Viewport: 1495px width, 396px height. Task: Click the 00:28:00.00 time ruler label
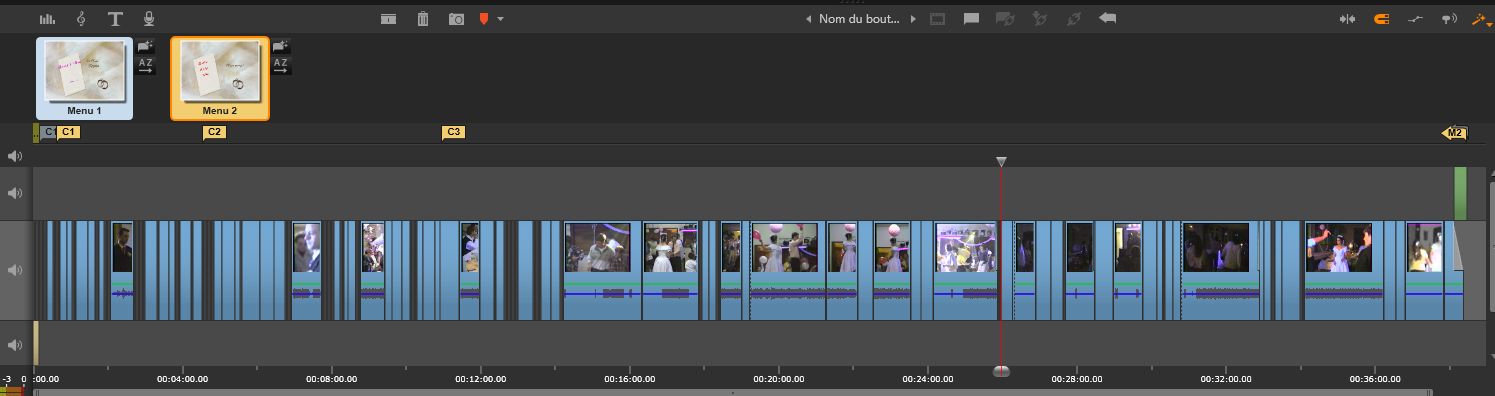[1077, 379]
